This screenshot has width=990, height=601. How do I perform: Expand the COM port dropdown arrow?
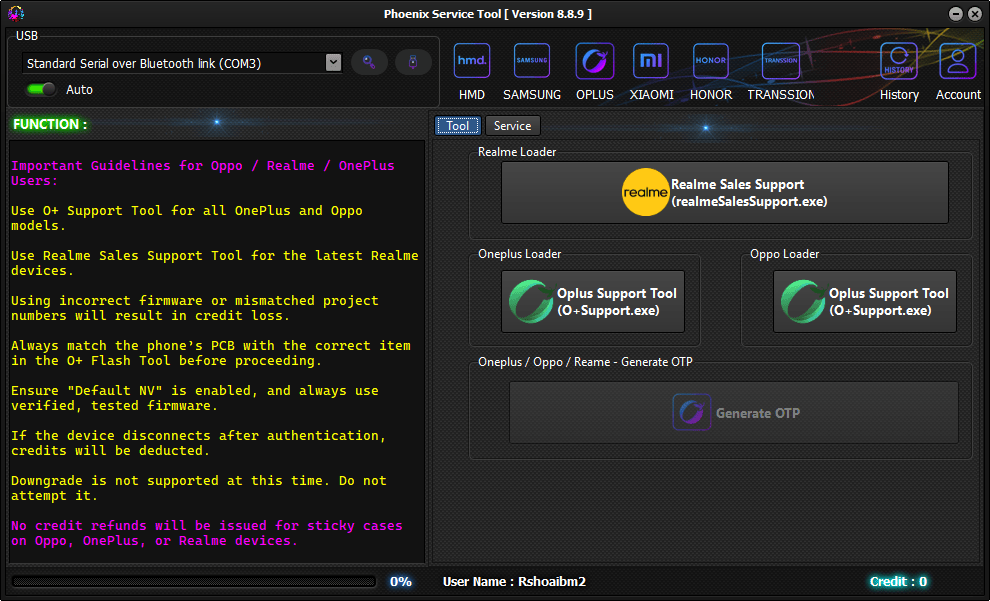point(333,62)
